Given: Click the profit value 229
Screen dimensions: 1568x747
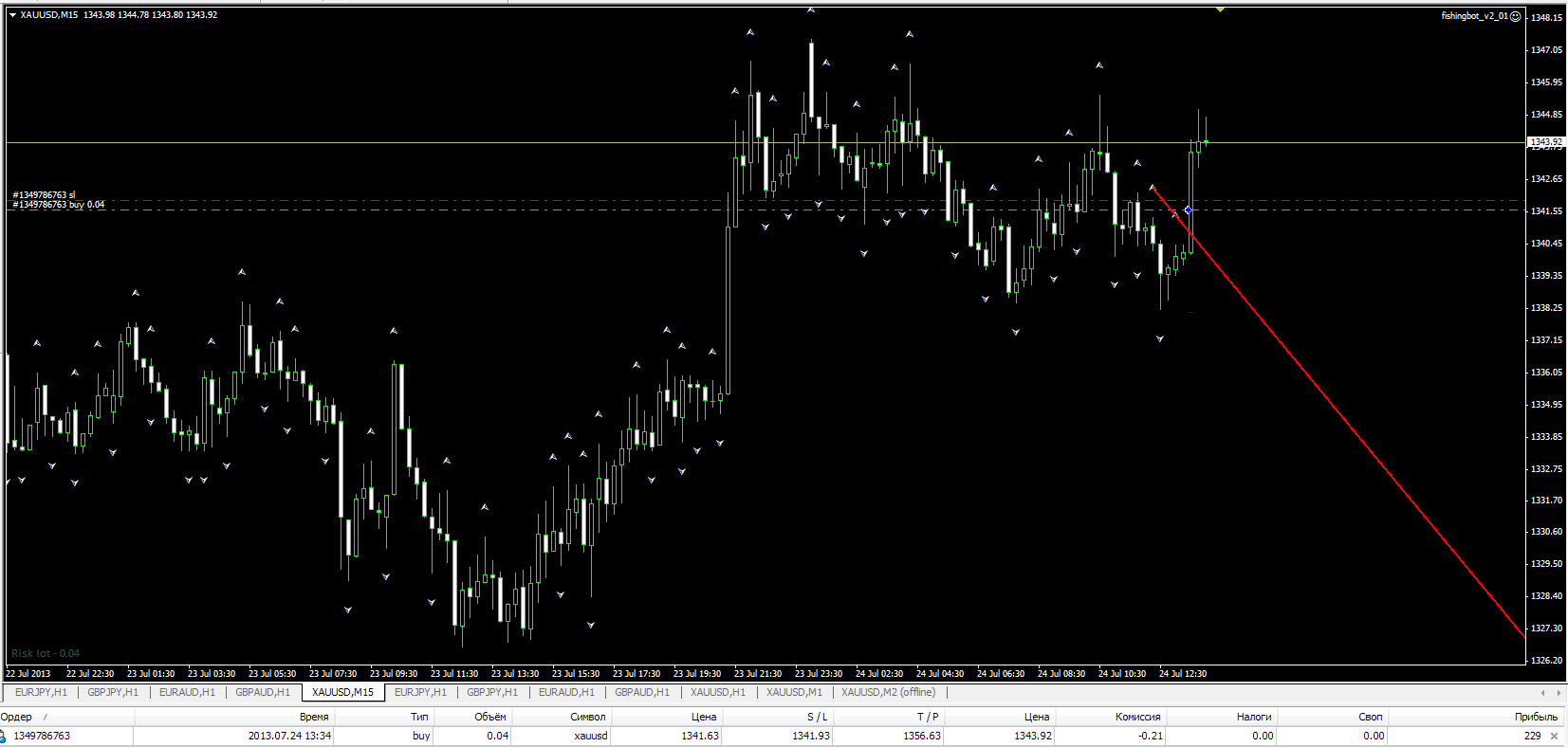Looking at the screenshot, I should (1532, 736).
